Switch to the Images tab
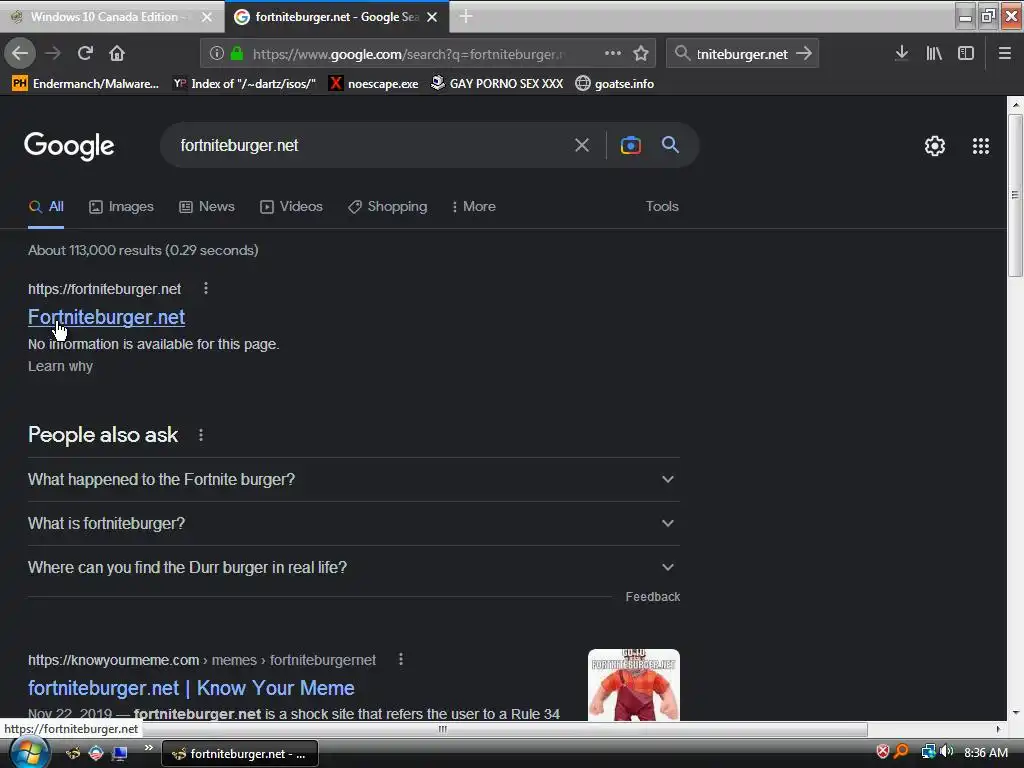1024x768 pixels. [121, 206]
